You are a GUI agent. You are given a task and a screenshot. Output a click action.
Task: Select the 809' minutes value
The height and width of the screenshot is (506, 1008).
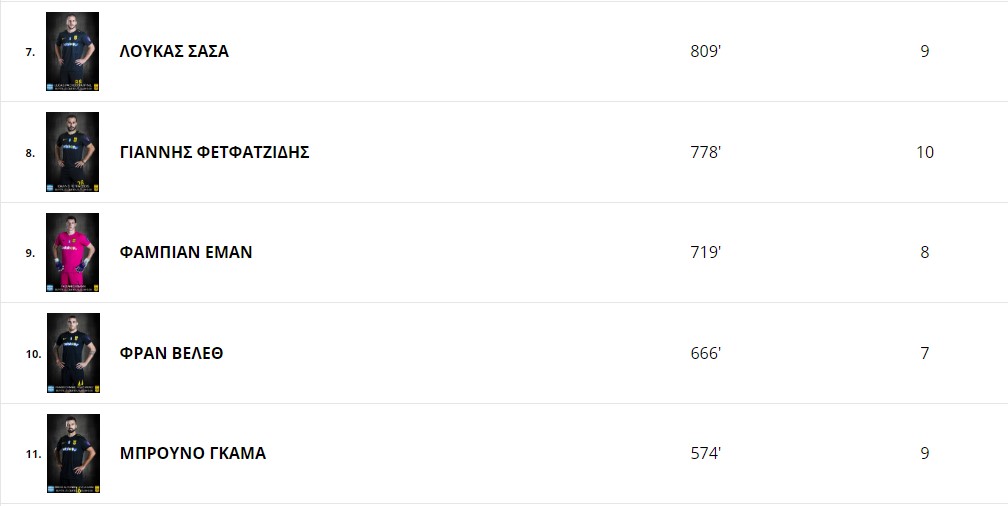coord(706,51)
